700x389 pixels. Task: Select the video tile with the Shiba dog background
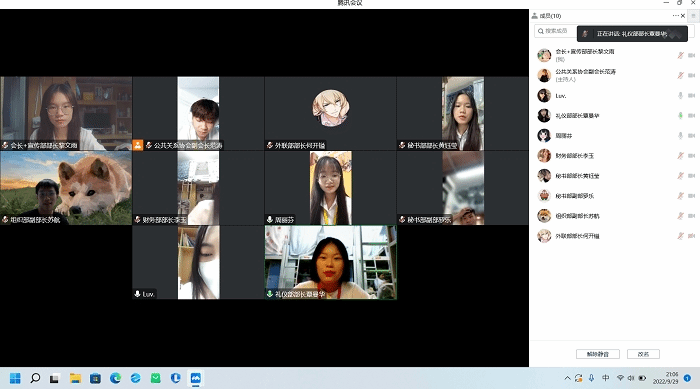coord(66,188)
